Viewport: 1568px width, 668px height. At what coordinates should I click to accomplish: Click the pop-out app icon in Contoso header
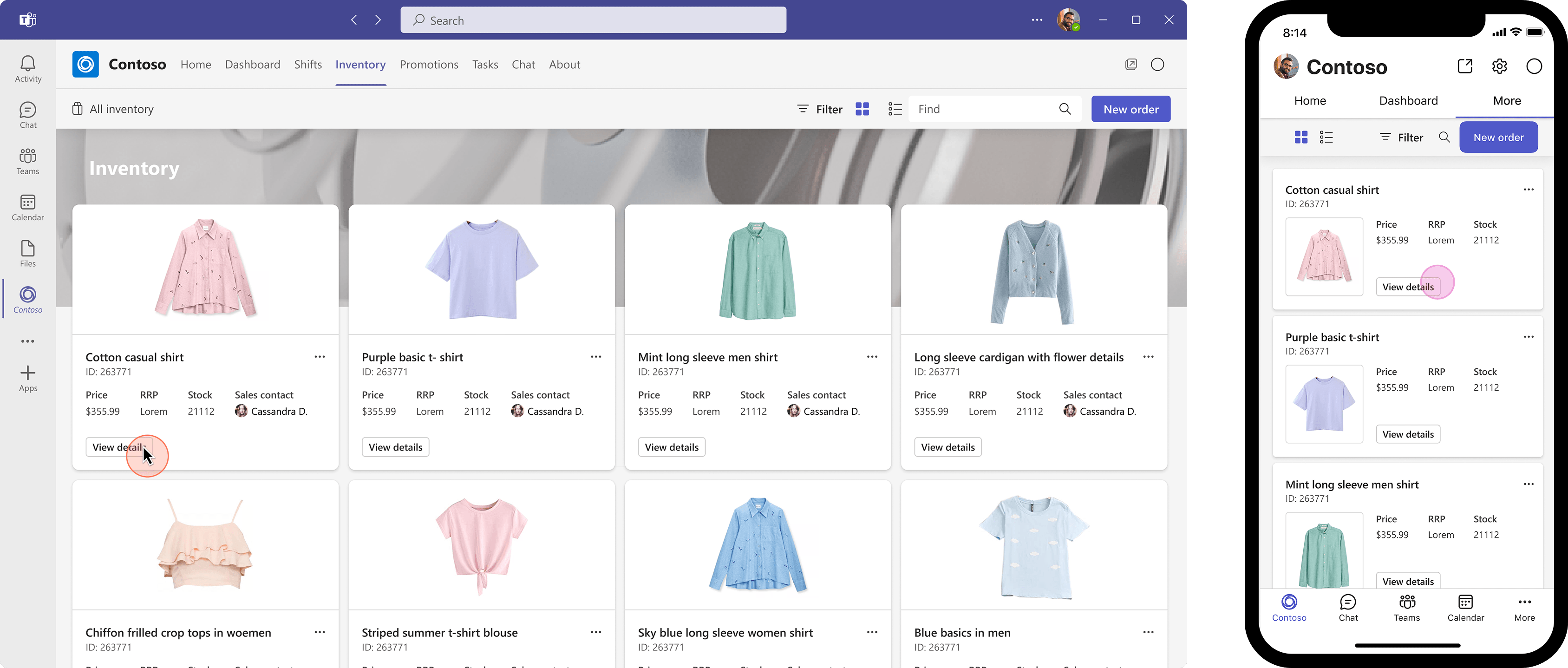[1130, 65]
